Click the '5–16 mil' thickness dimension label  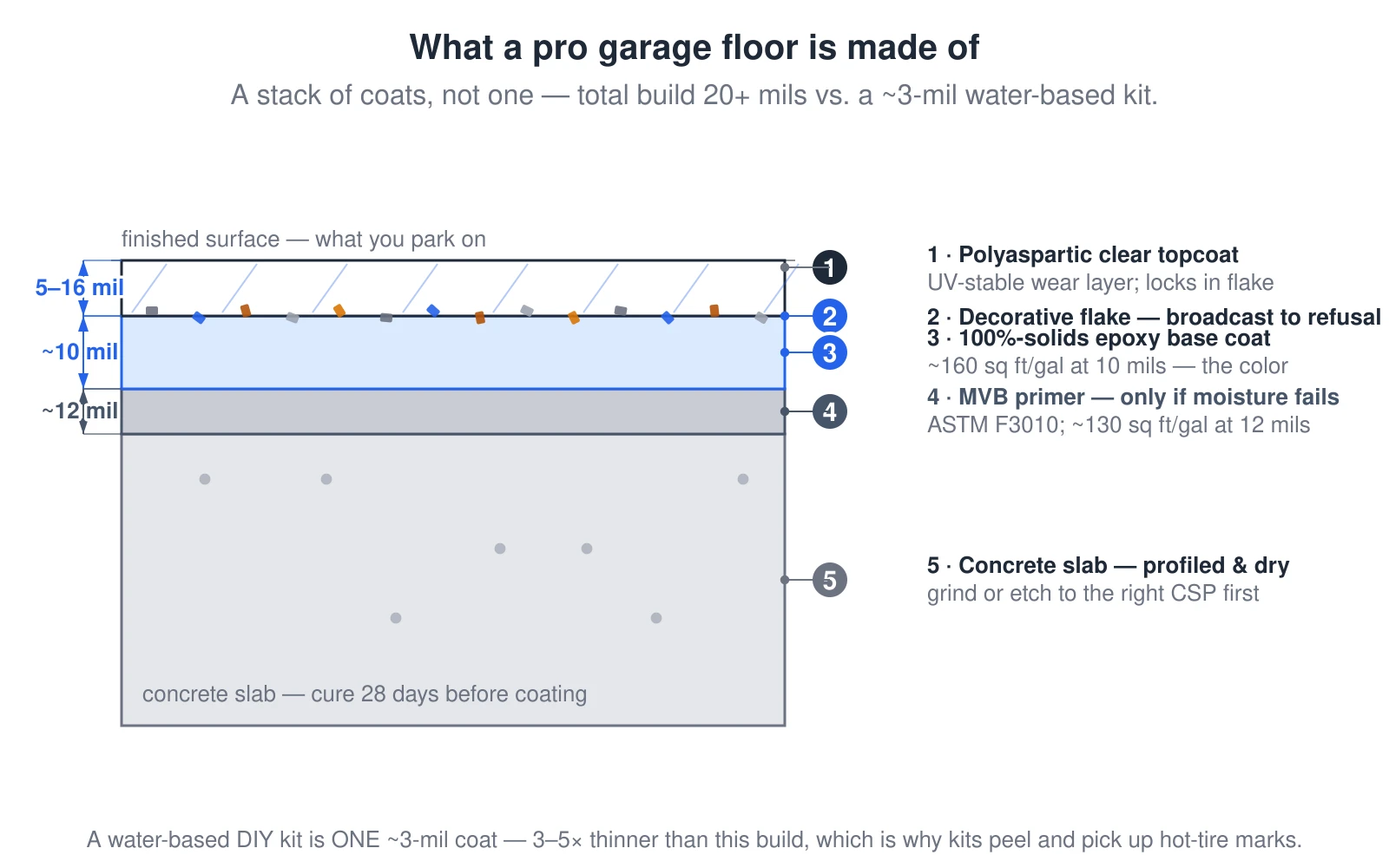[79, 287]
